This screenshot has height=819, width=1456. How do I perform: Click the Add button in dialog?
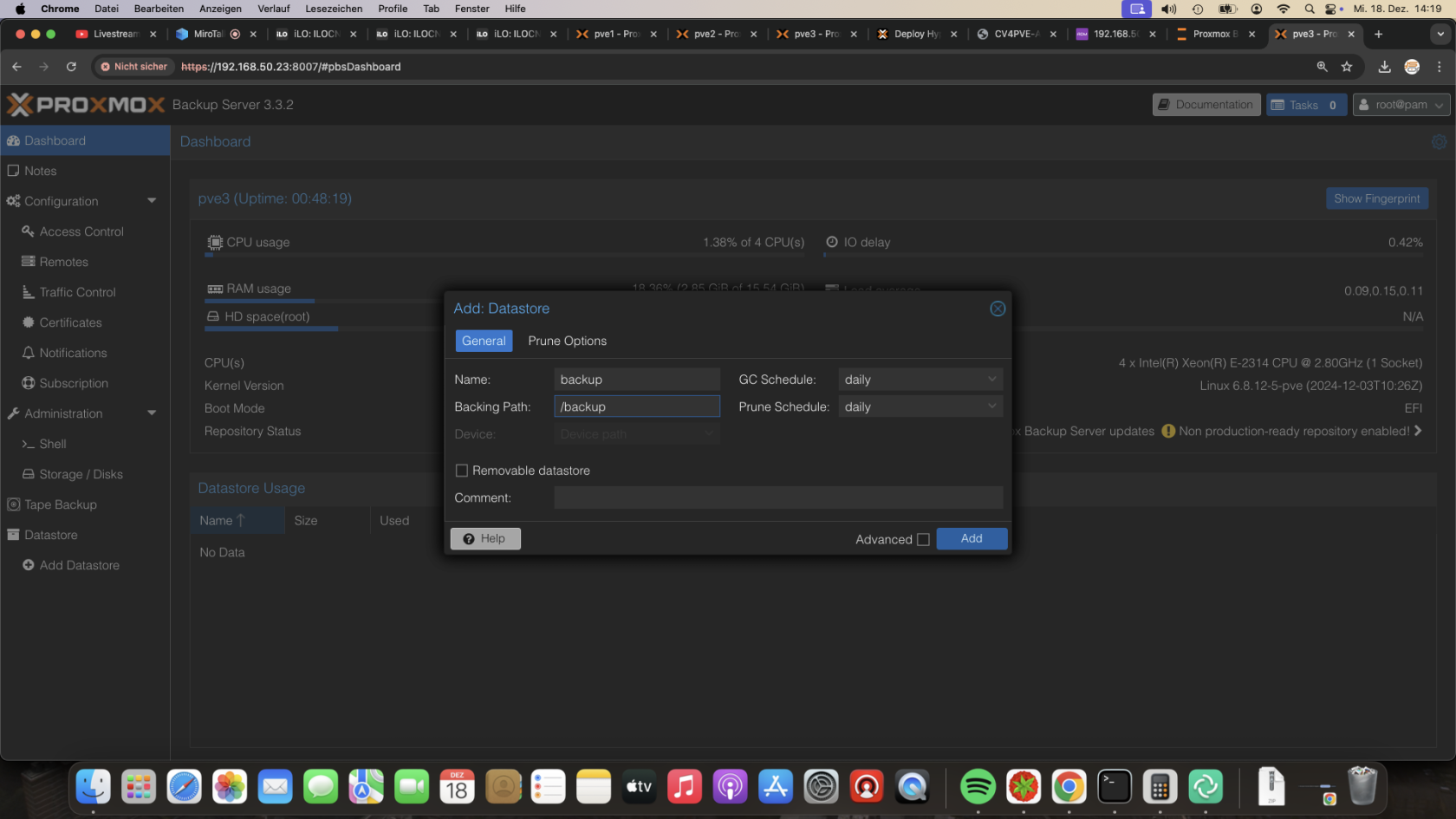(x=972, y=538)
